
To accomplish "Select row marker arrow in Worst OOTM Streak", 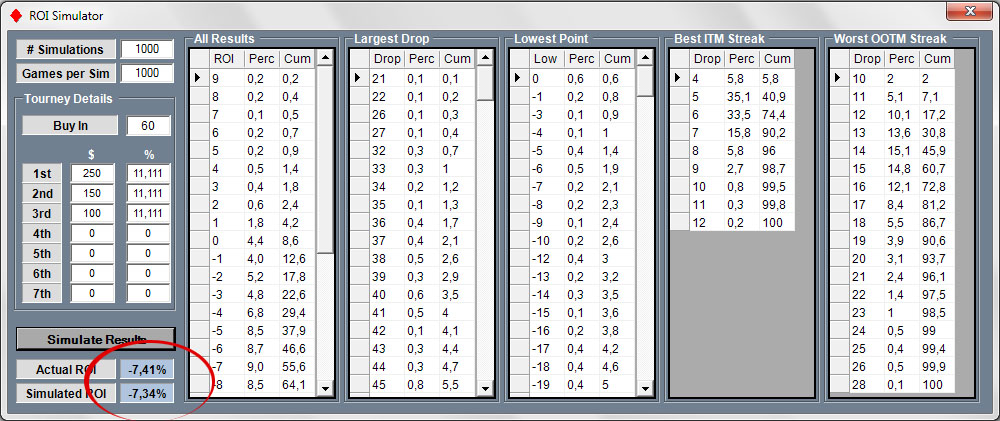I will click(839, 78).
